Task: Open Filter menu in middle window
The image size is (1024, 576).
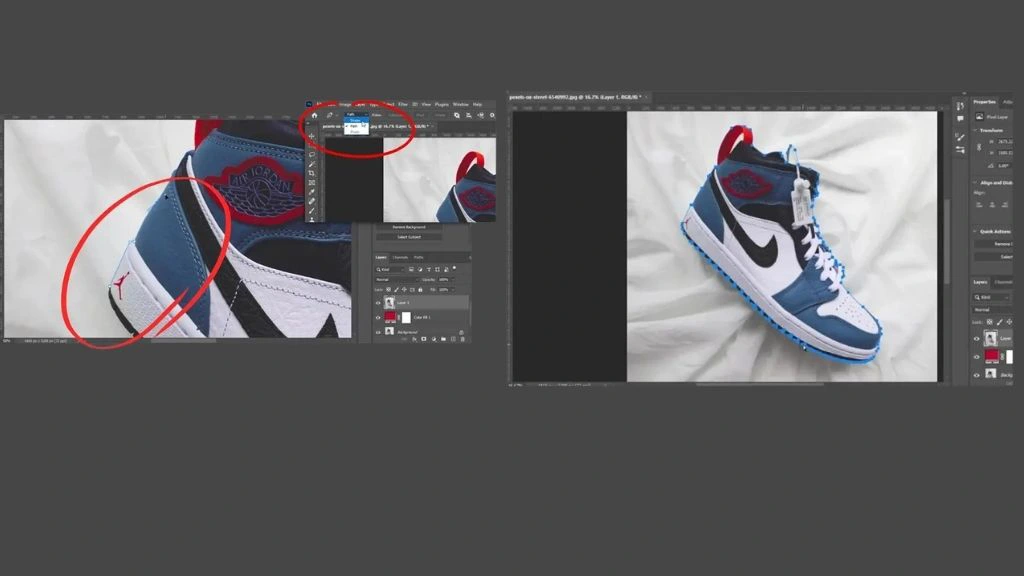Action: [403, 104]
